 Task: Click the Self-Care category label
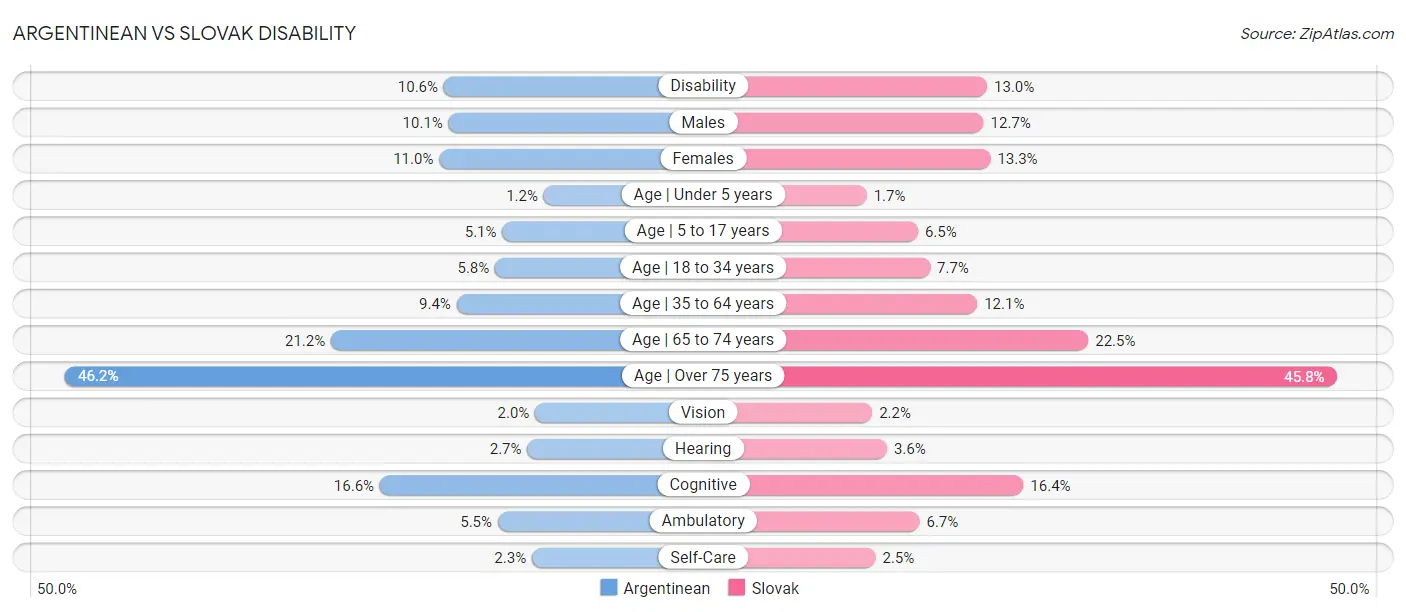click(703, 557)
